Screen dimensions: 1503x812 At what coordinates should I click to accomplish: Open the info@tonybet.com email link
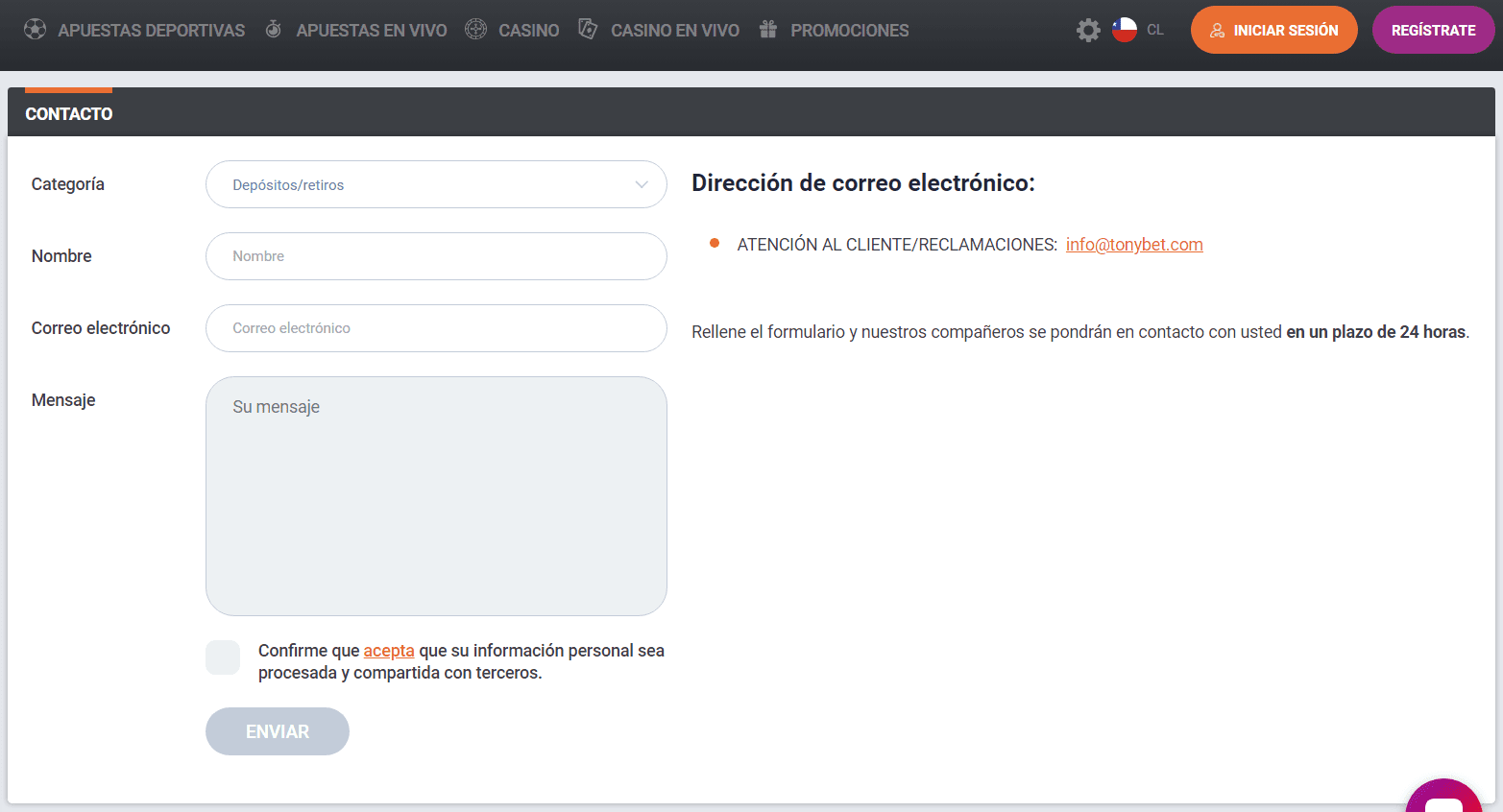point(1134,245)
